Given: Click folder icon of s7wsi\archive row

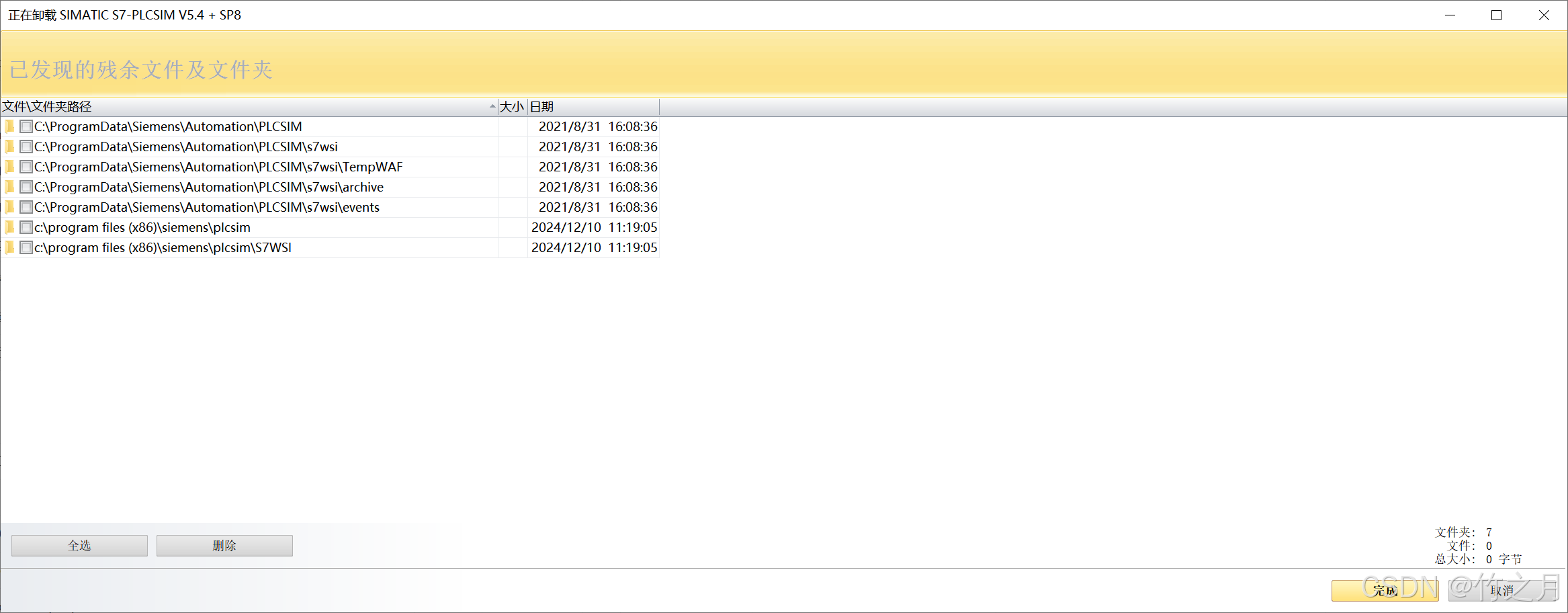Looking at the screenshot, I should [x=9, y=187].
